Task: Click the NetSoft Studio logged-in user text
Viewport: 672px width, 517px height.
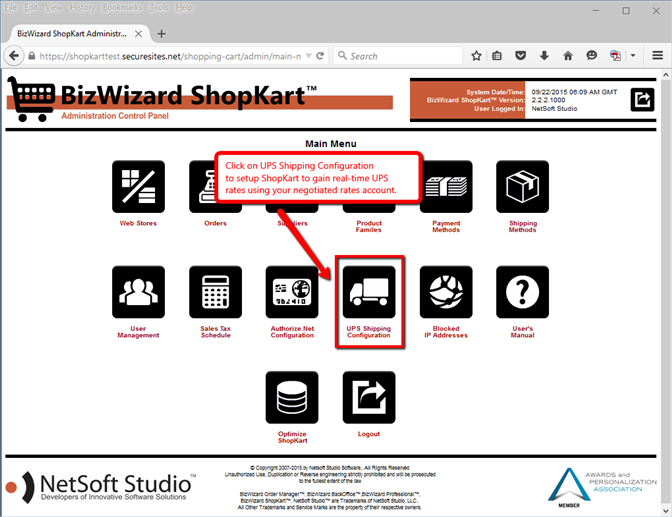Action: coord(554,109)
